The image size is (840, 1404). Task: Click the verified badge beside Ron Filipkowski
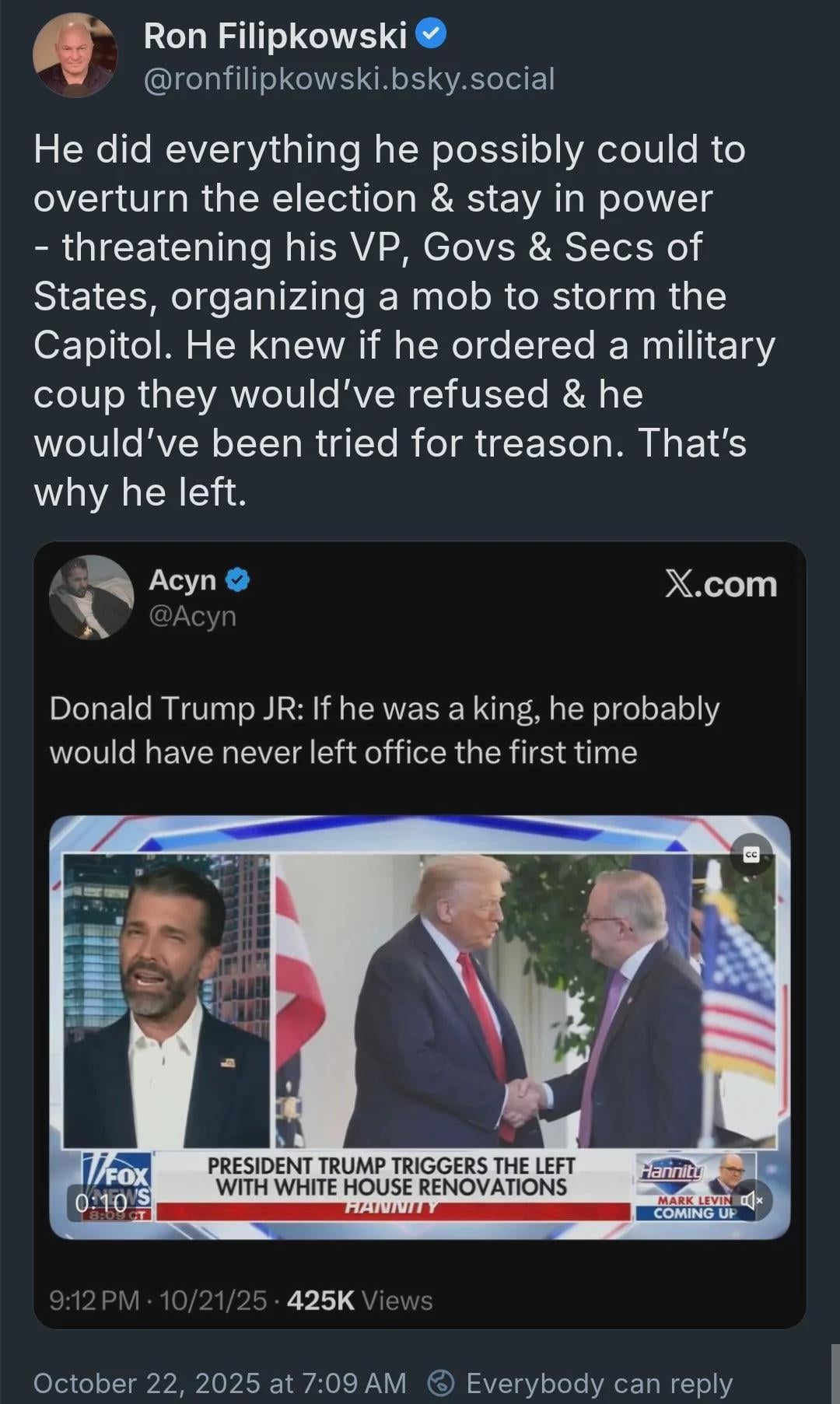point(432,34)
